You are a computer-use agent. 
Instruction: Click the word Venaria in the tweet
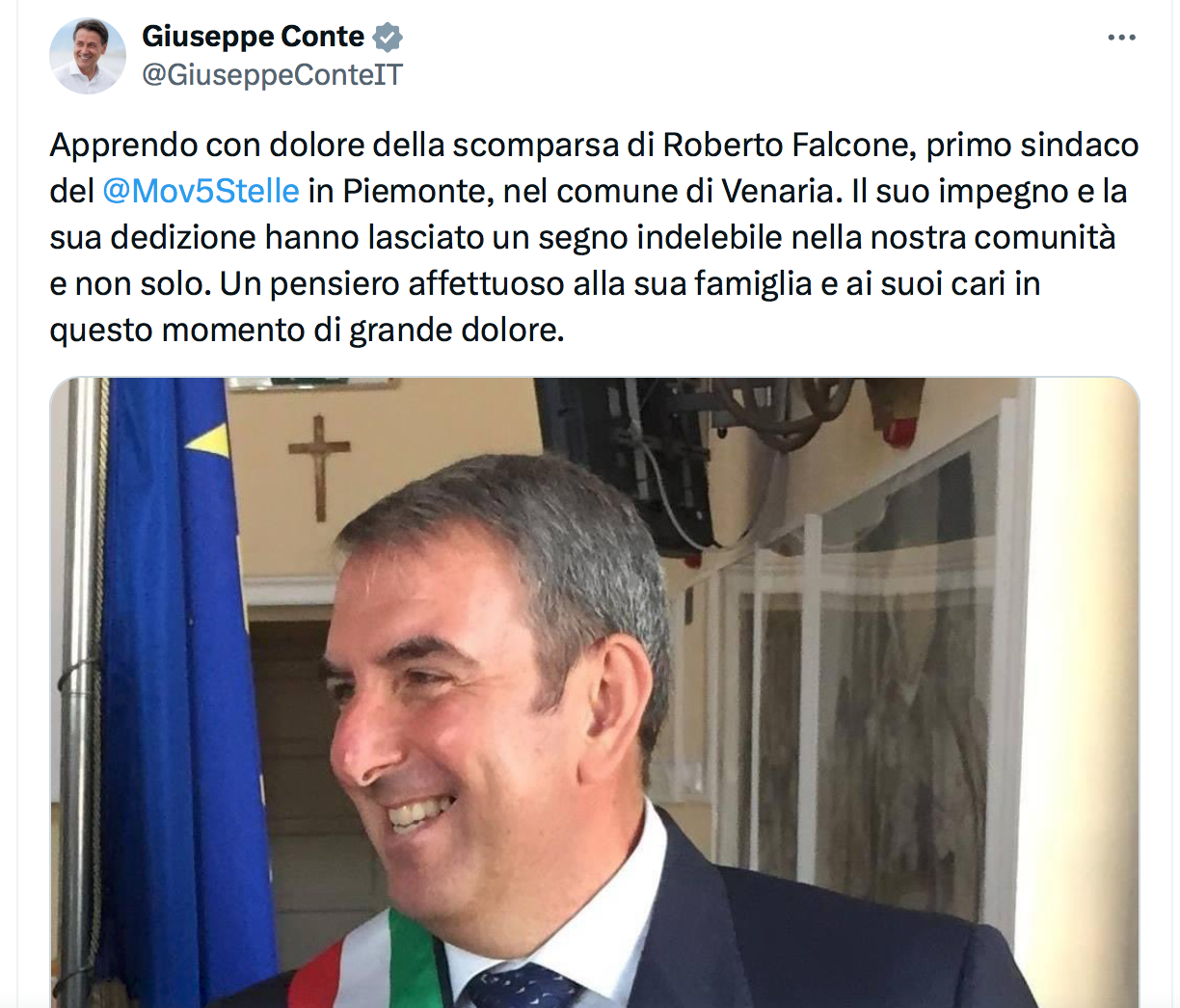pos(779,191)
